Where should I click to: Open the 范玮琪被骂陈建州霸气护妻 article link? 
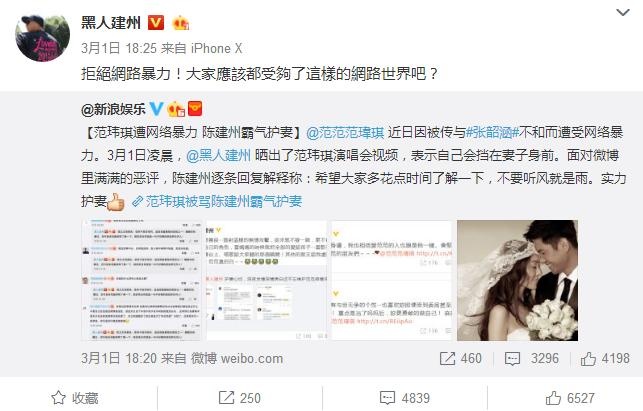click(217, 201)
